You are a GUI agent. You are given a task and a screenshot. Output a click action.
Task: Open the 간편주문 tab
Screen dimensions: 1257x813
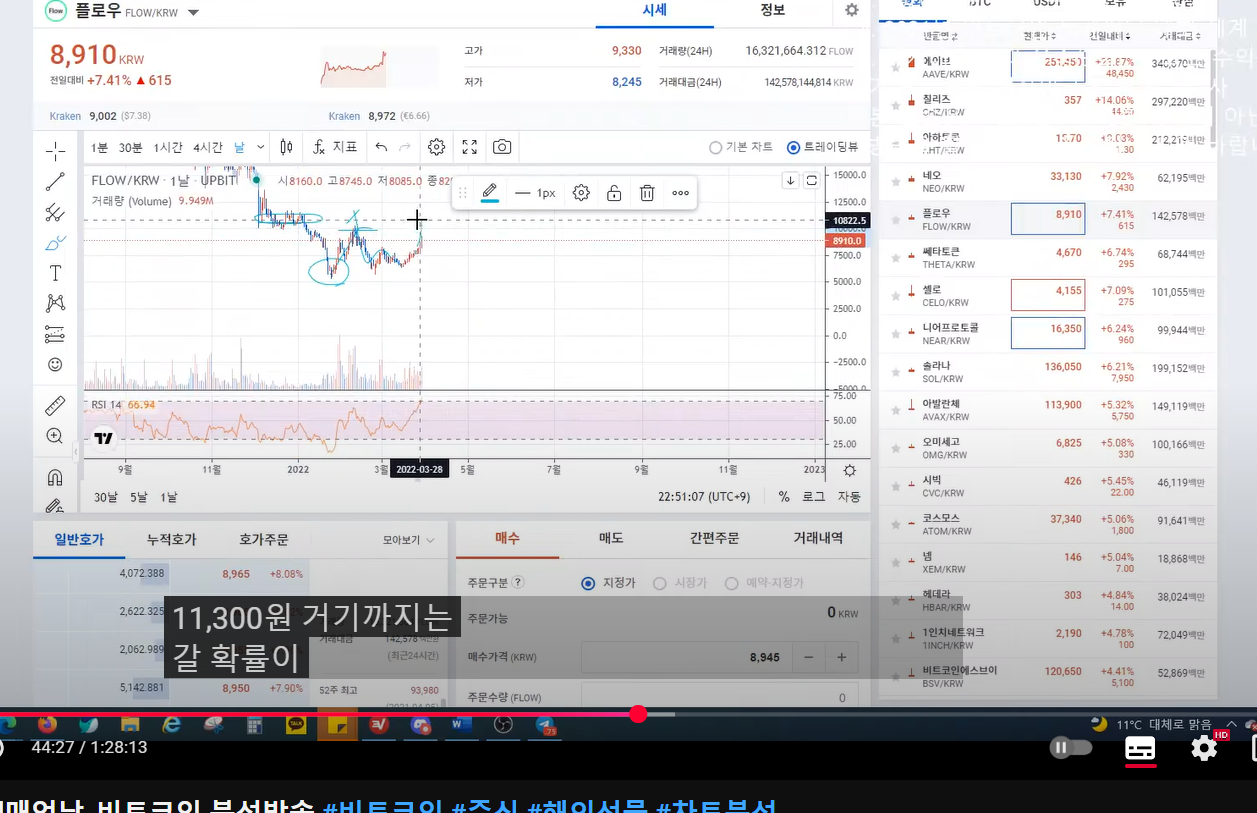point(714,538)
